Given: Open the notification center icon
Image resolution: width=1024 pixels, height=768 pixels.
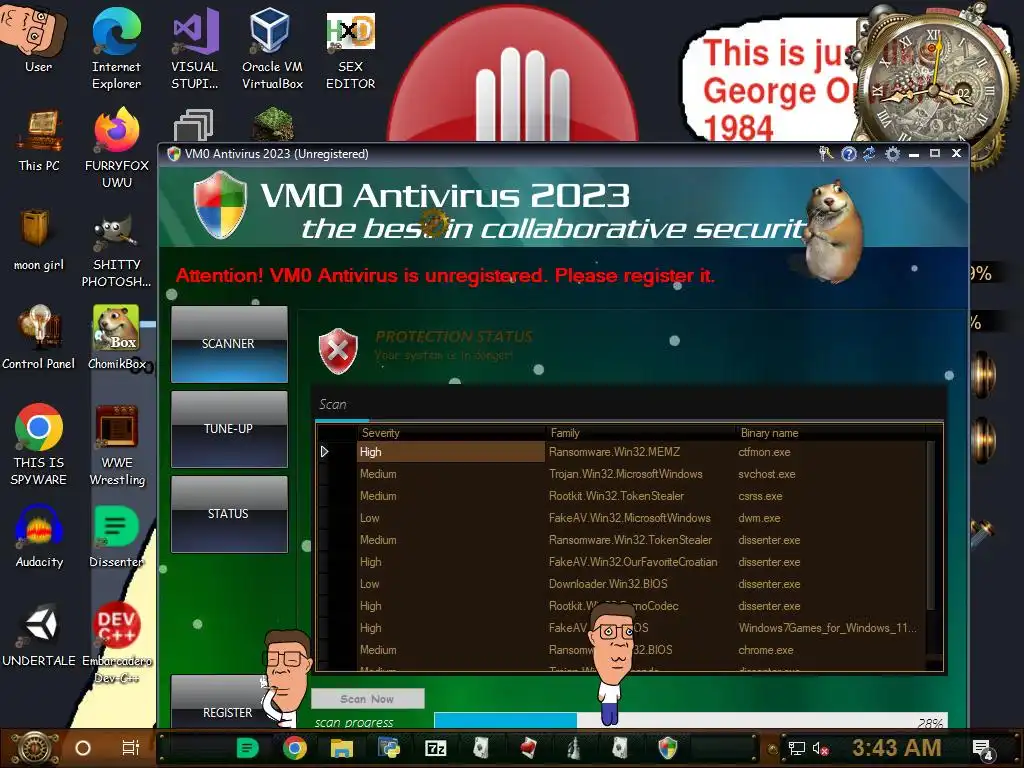Looking at the screenshot, I should tap(982, 749).
